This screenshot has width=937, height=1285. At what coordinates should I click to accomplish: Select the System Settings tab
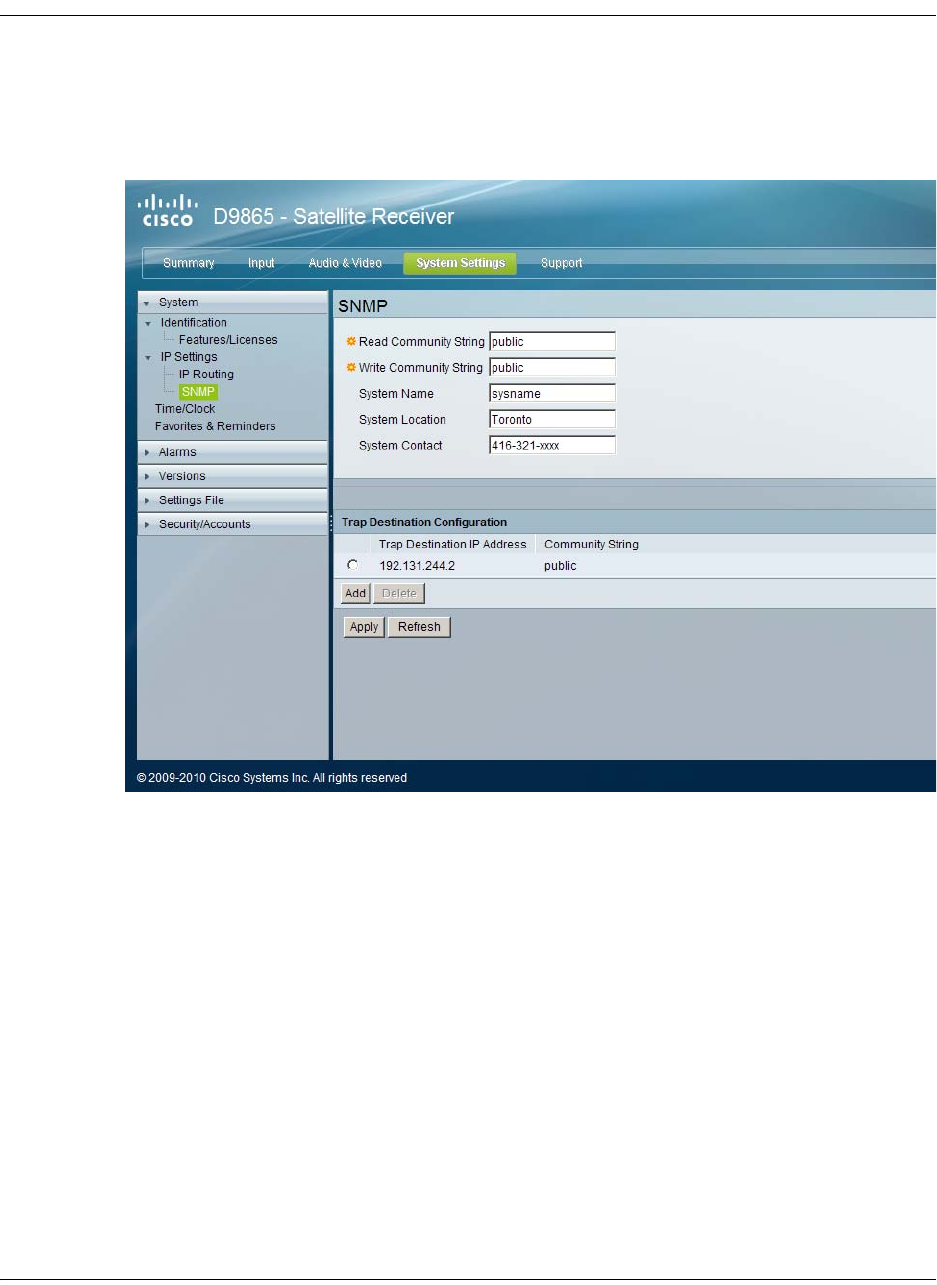click(x=460, y=263)
